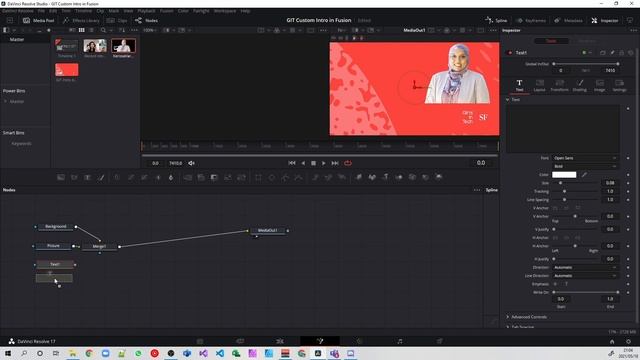Select the Text+ tool in Fusion toolbar
The width and height of the screenshot is (640, 360).
pos(87,177)
